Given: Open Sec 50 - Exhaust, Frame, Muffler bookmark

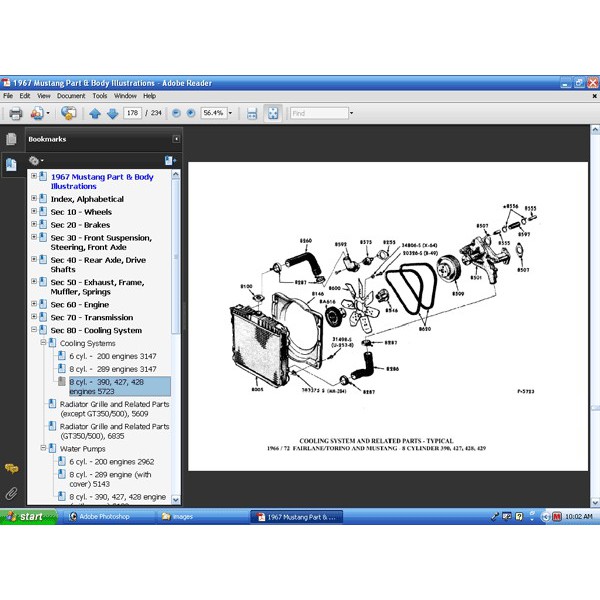Looking at the screenshot, I should coord(97,287).
